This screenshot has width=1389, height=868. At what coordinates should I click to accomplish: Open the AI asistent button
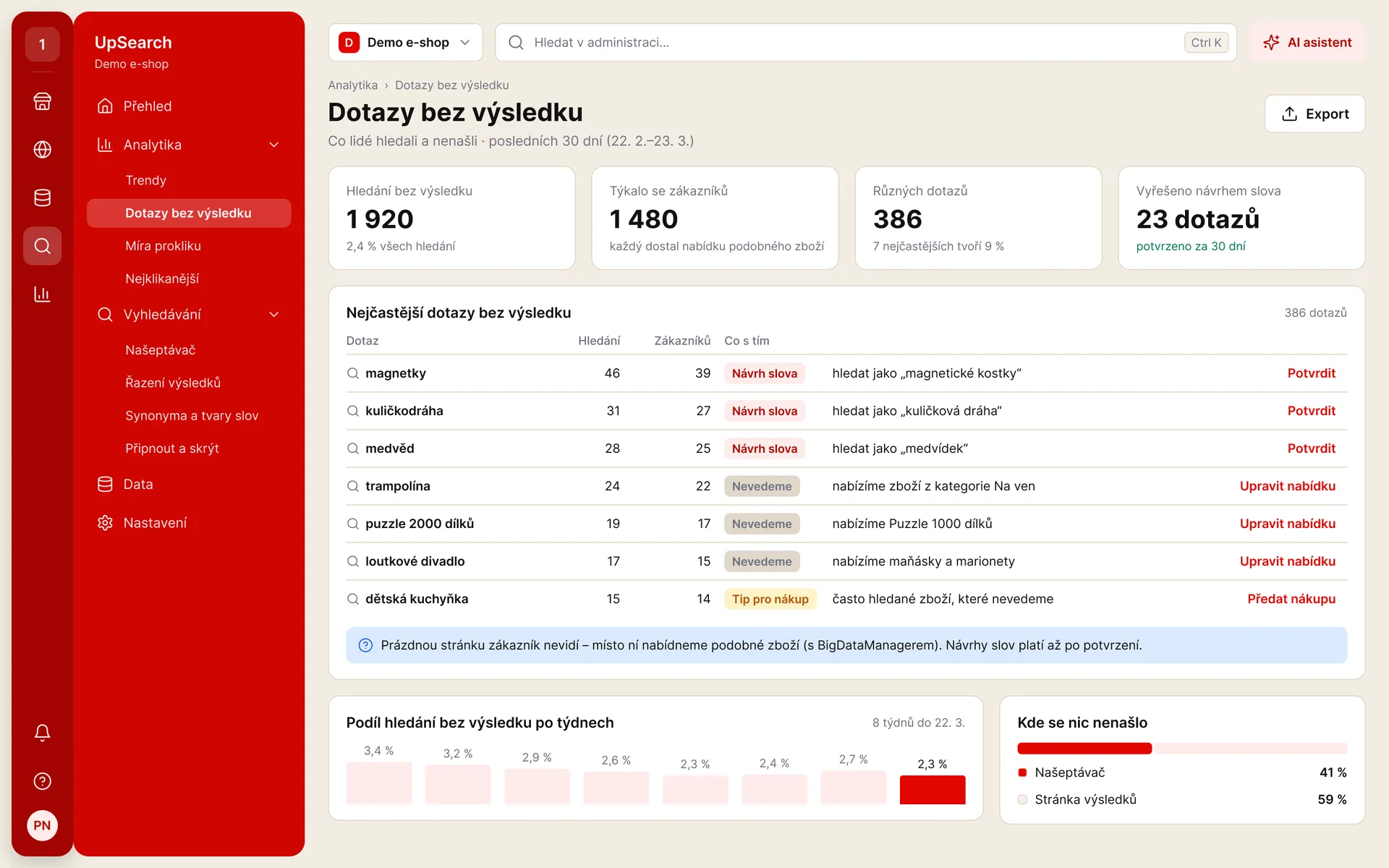point(1308,43)
